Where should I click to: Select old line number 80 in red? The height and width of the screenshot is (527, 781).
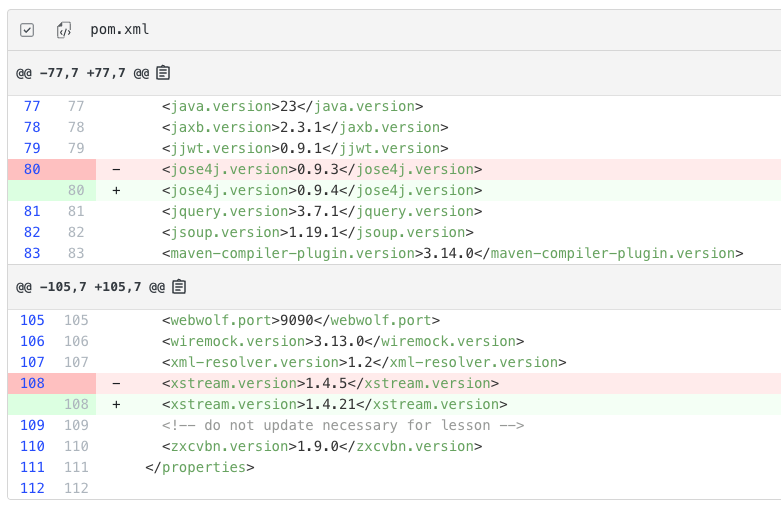pyautogui.click(x=32, y=169)
